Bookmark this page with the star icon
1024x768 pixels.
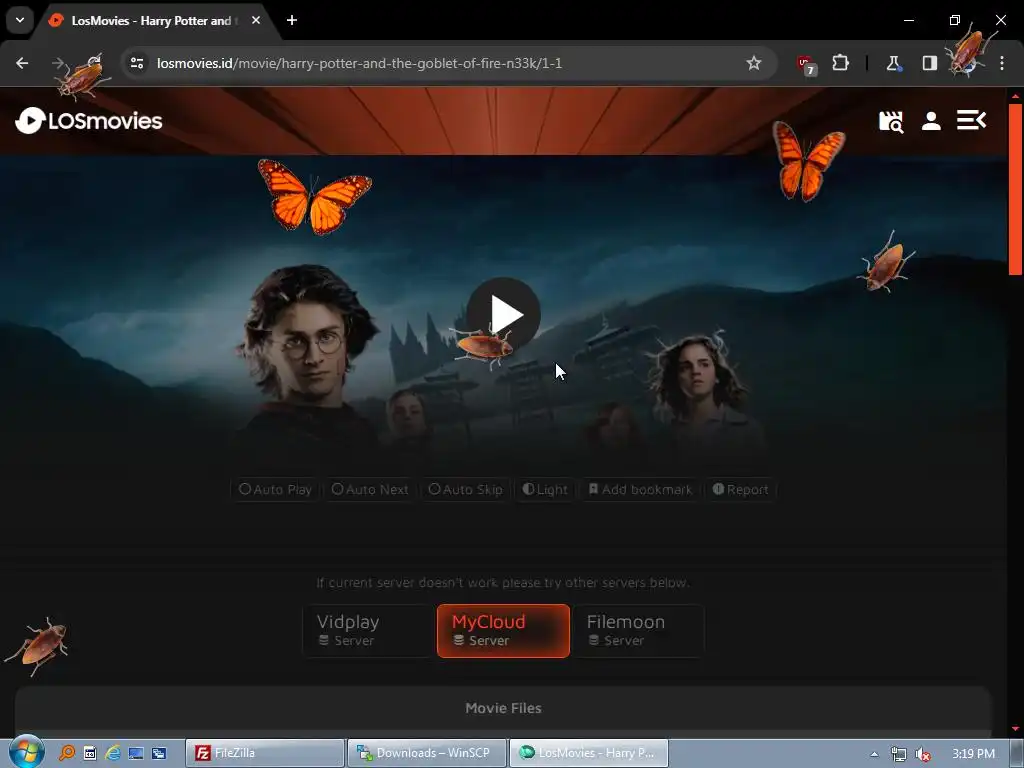[x=754, y=63]
